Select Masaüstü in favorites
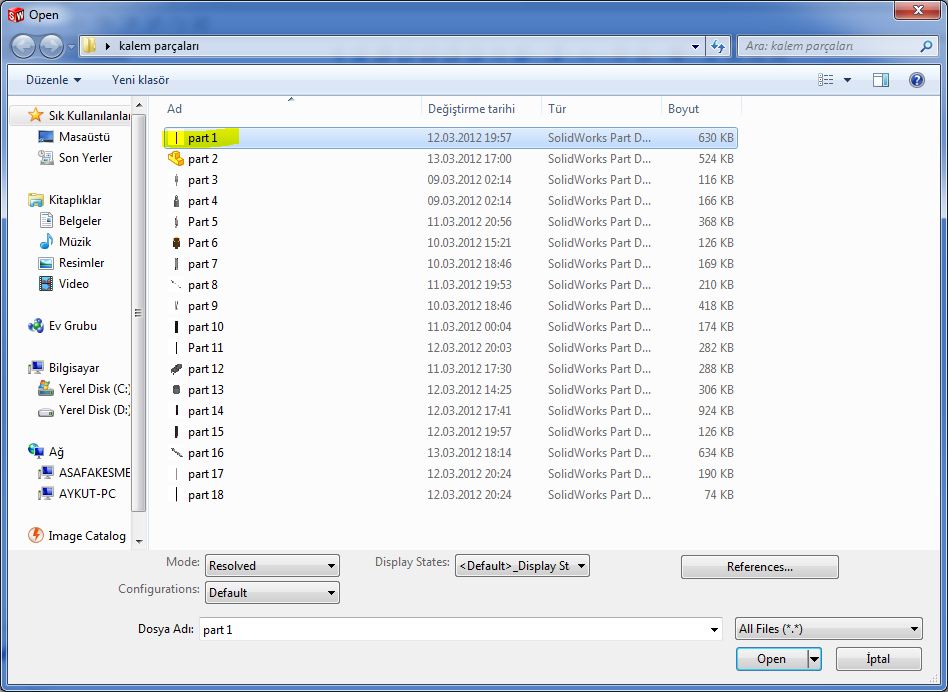948x692 pixels. [x=84, y=137]
